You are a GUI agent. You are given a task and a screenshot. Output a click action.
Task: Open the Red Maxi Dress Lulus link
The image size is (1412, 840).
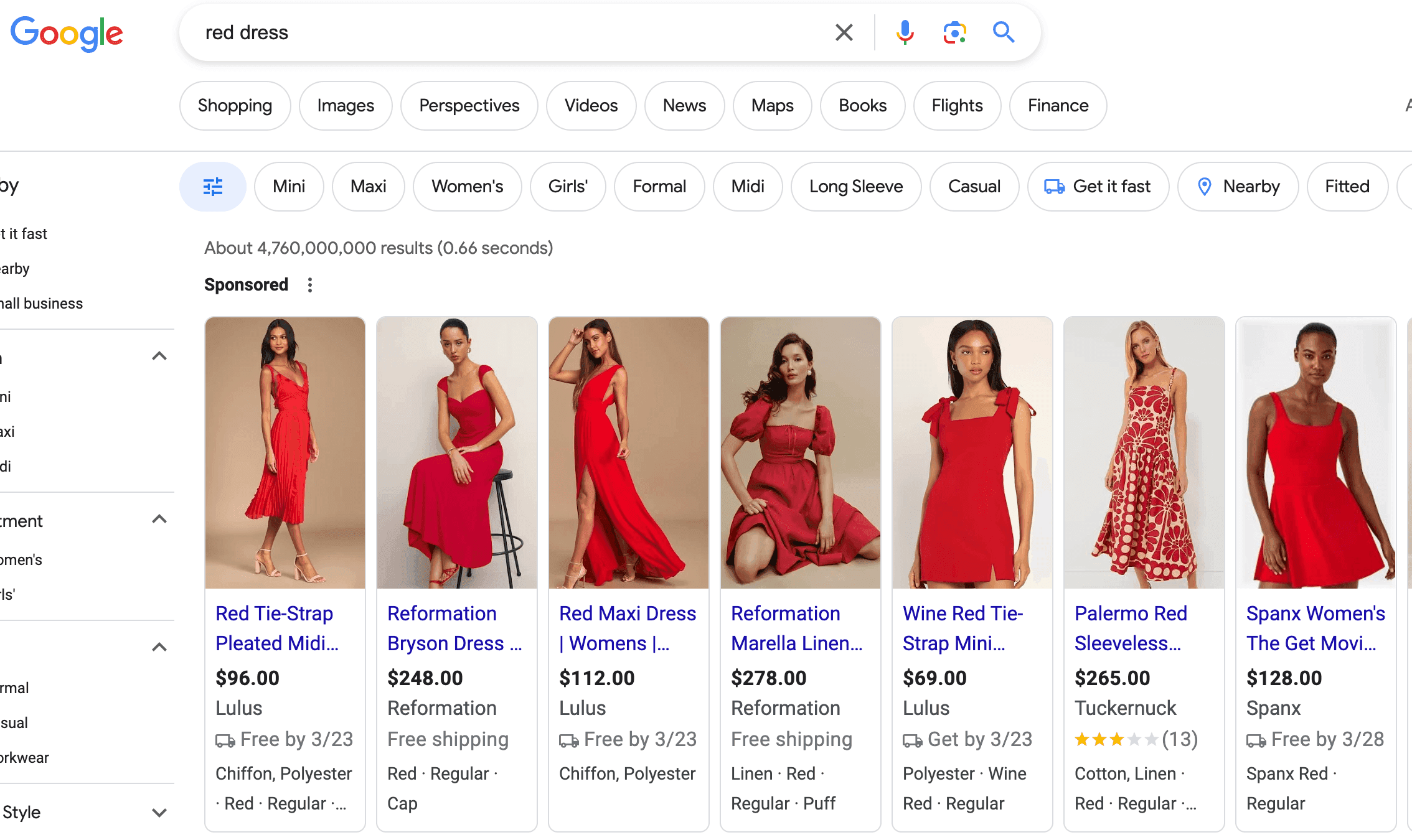tap(626, 628)
